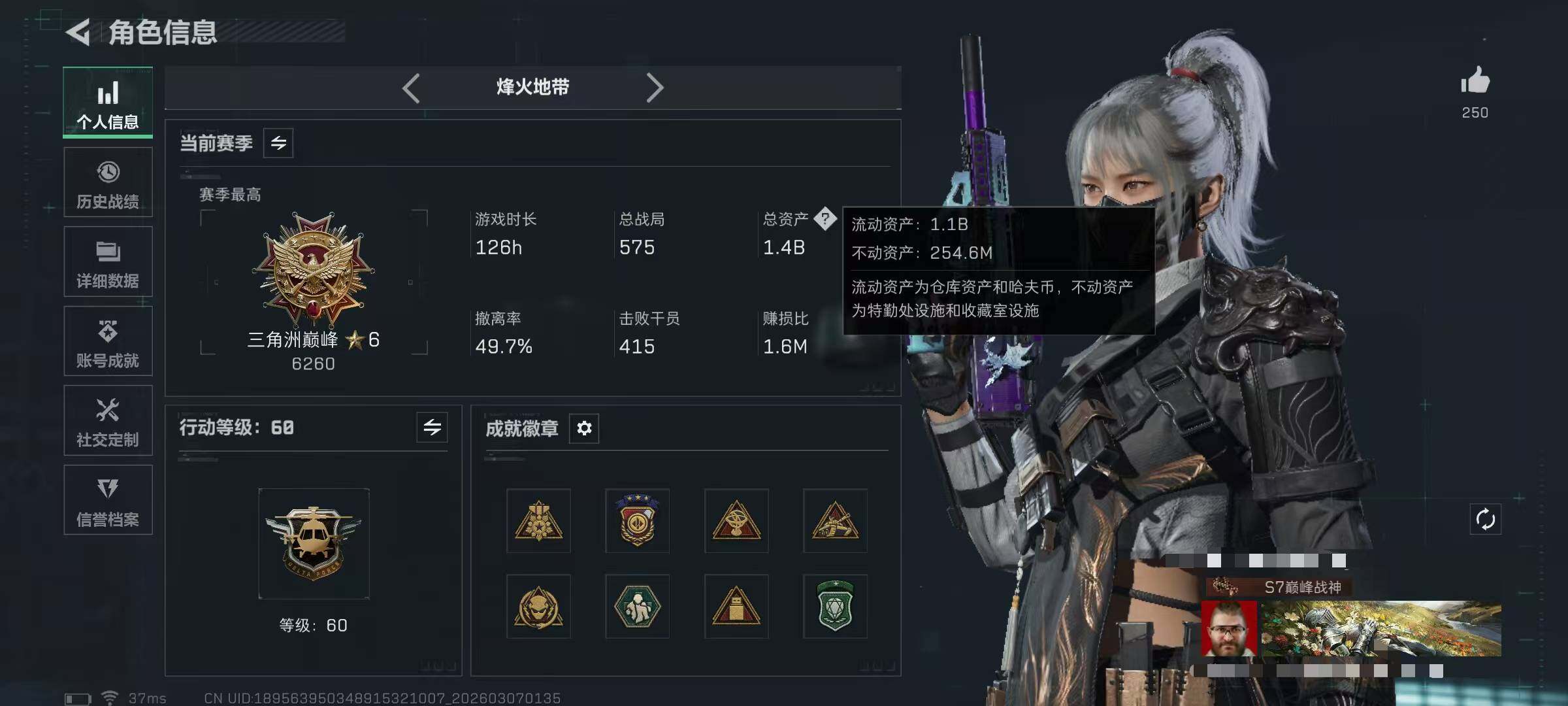This screenshot has width=1568, height=706.
Task: Click the helicopter level 60 emblem
Action: tap(314, 543)
